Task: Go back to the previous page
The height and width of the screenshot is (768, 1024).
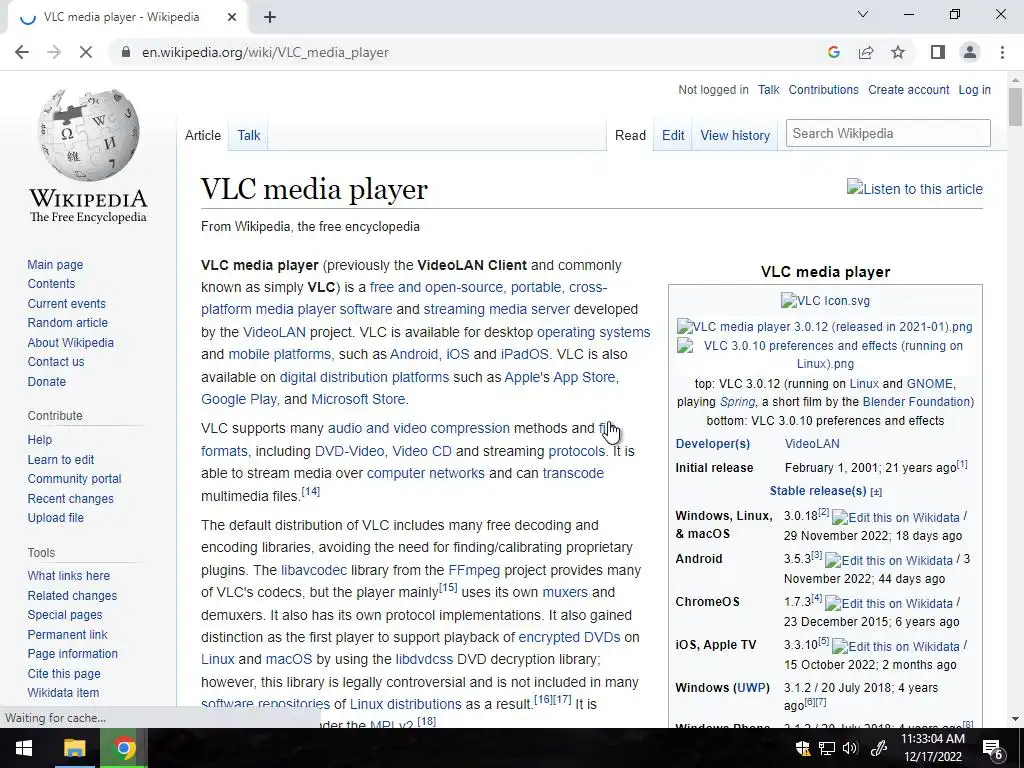Action: pyautogui.click(x=22, y=52)
